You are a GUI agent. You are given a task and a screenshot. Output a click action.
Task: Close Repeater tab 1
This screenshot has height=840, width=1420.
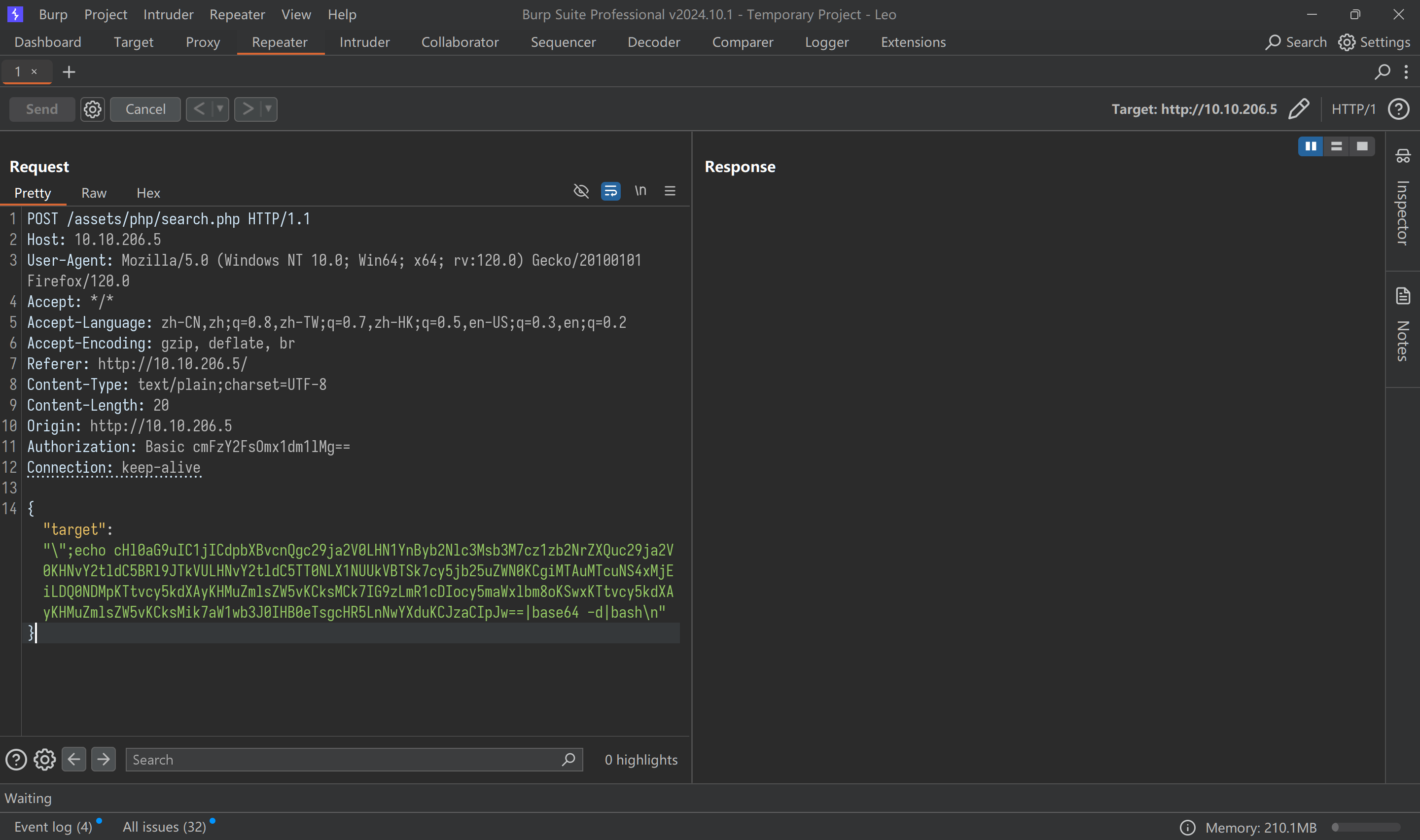click(35, 71)
